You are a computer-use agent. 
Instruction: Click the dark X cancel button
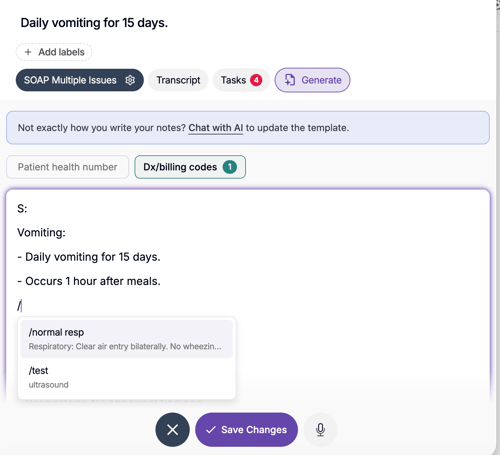point(172,430)
